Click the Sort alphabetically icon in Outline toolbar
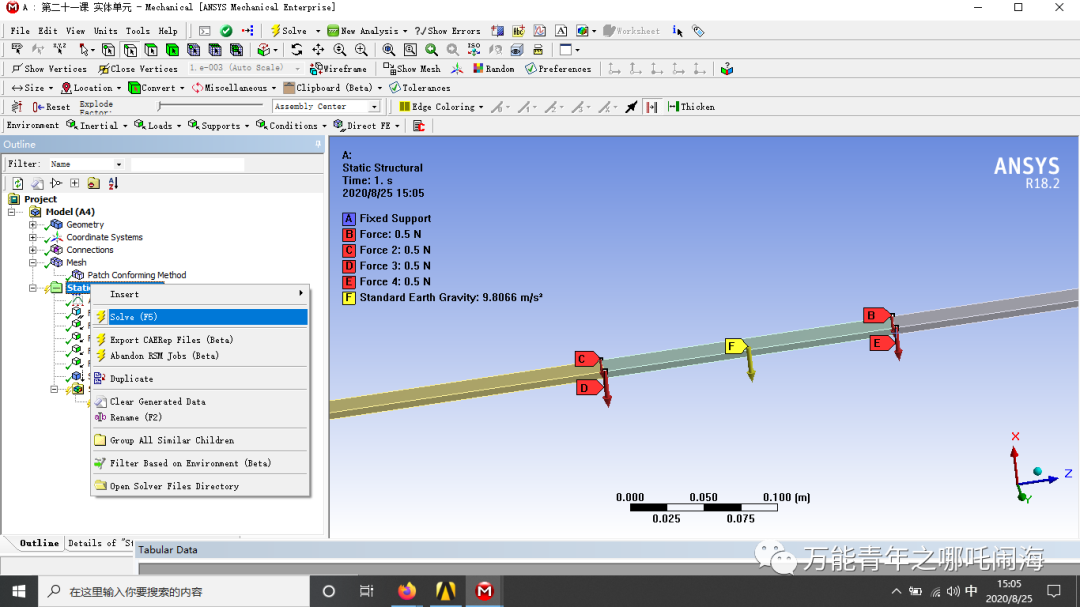The width and height of the screenshot is (1080, 607). pos(113,183)
